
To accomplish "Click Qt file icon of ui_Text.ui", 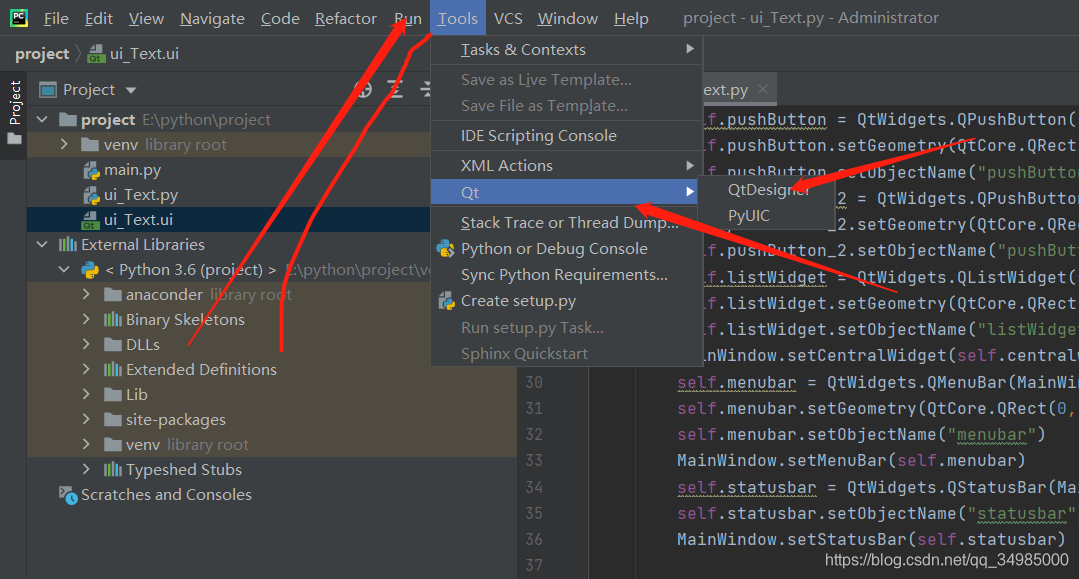I will [x=91, y=220].
